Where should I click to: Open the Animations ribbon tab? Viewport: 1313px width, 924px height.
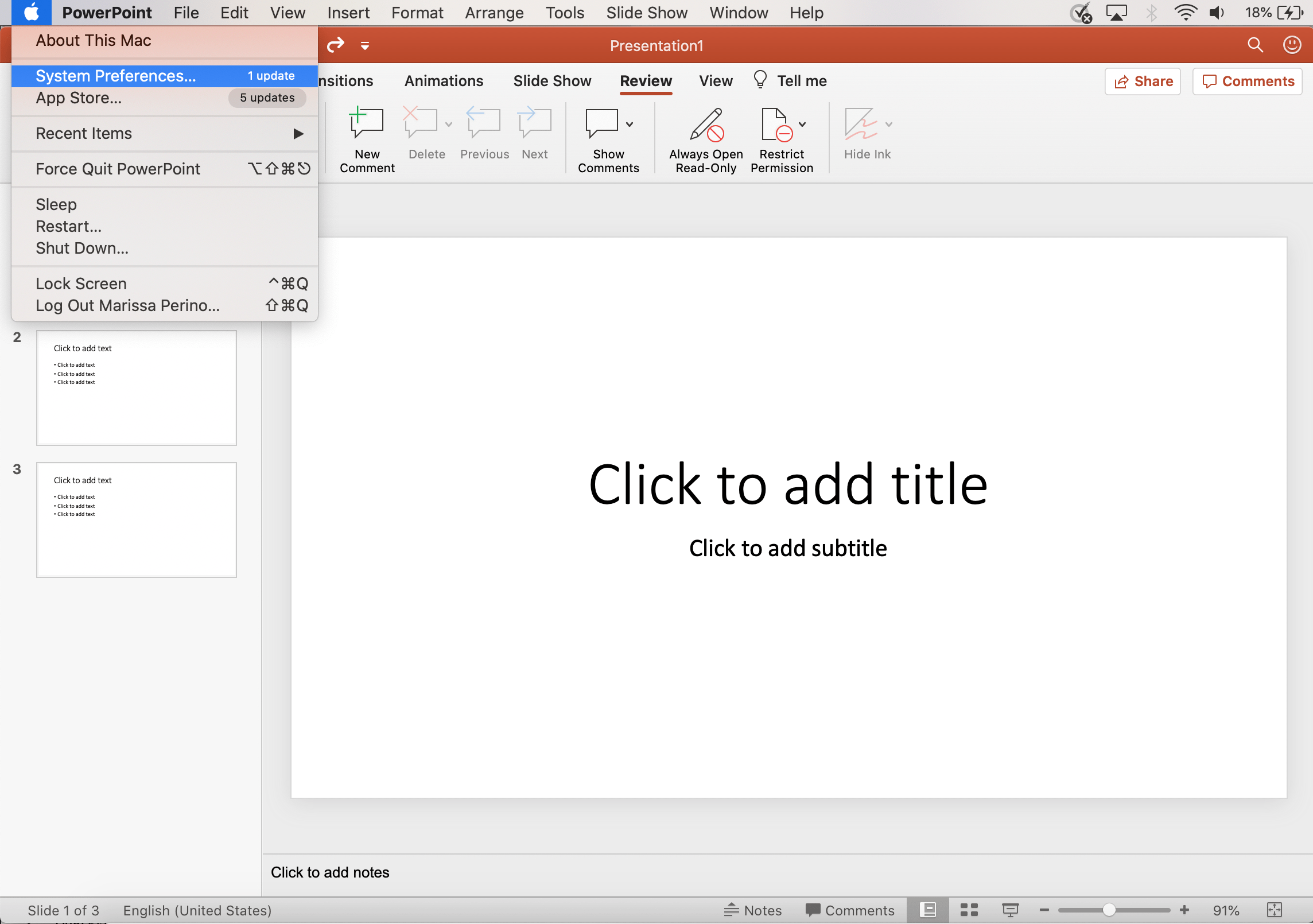[x=444, y=81]
